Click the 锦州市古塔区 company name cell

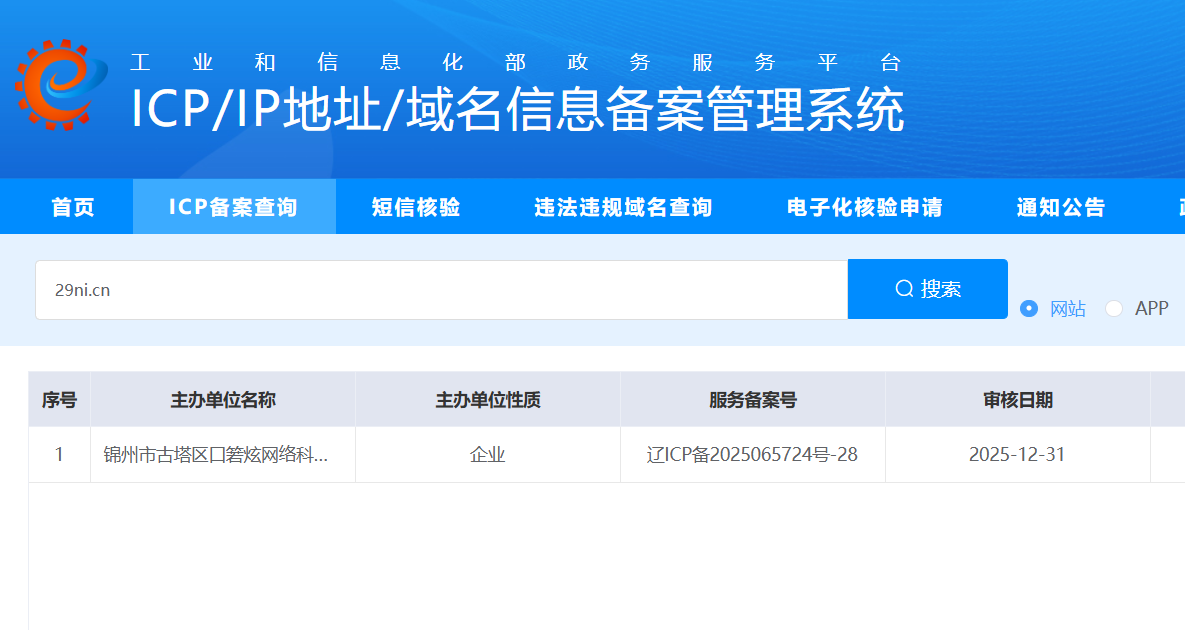[x=223, y=455]
